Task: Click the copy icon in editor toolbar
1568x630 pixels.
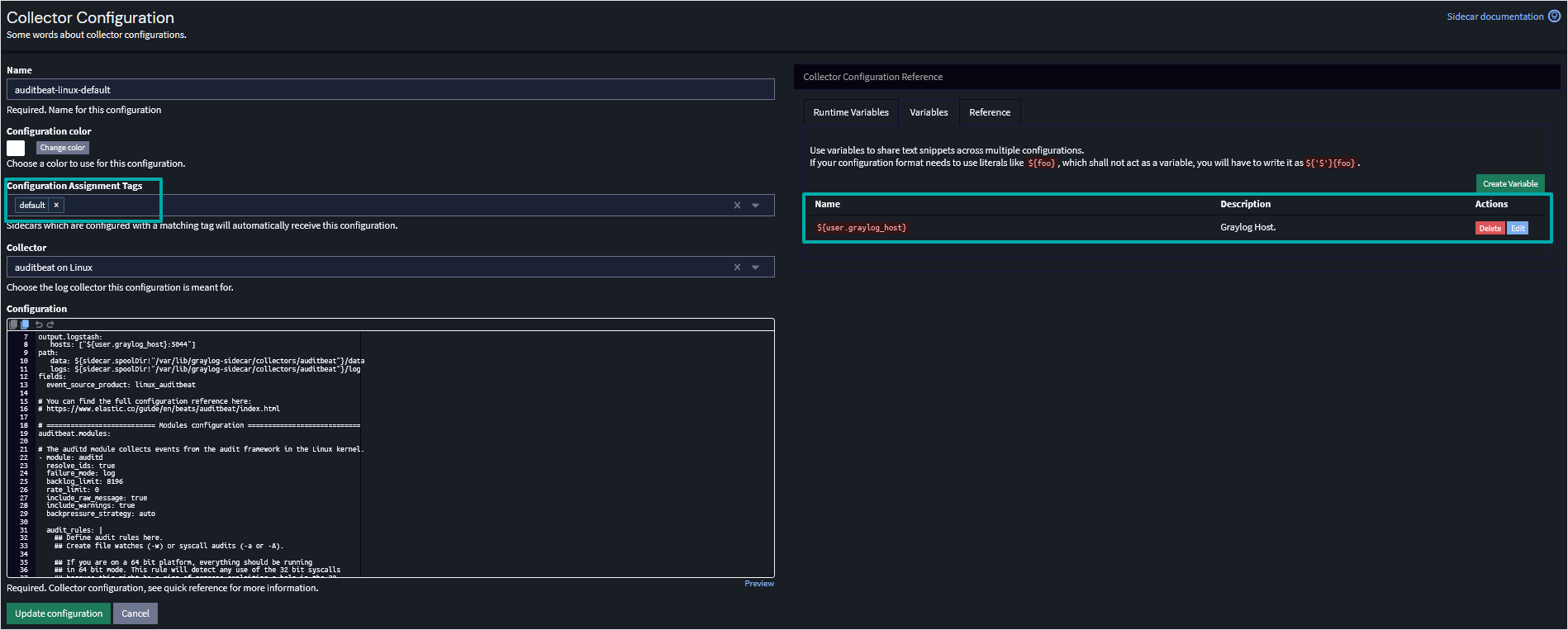Action: pyautogui.click(x=14, y=324)
